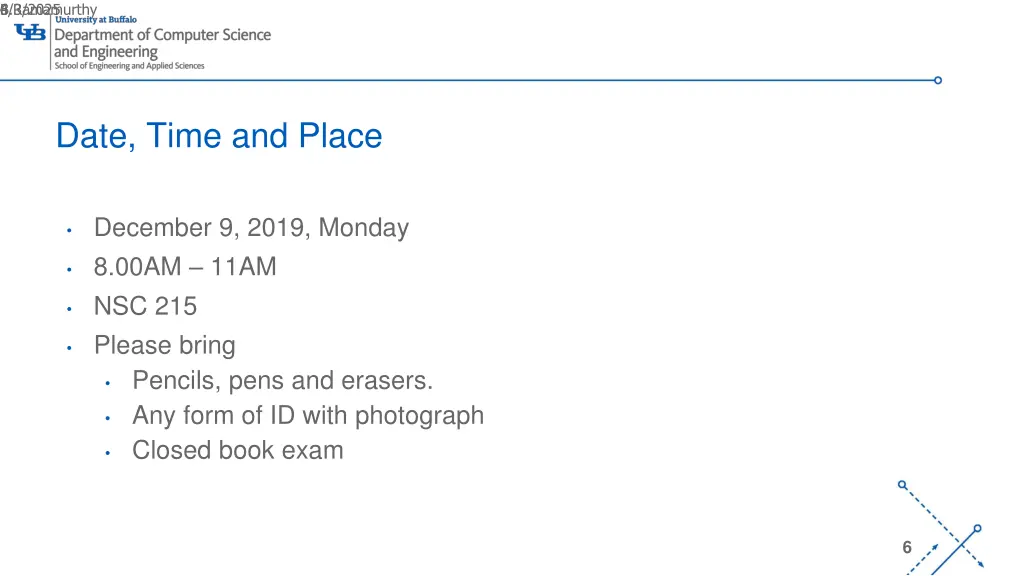Click the University at Buffalo label
1024x576 pixels.
point(96,20)
